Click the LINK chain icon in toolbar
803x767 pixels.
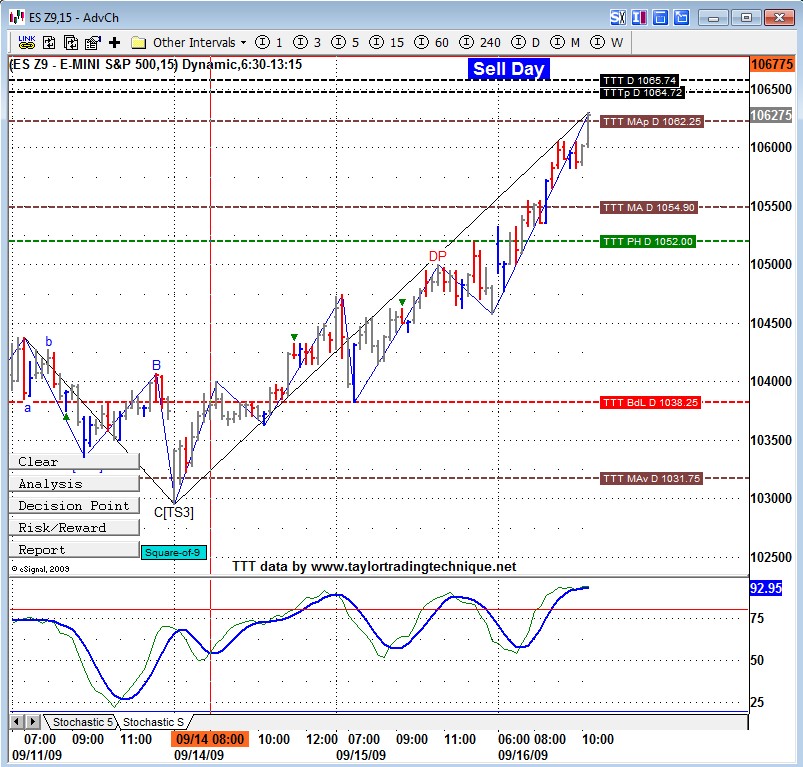pos(27,42)
